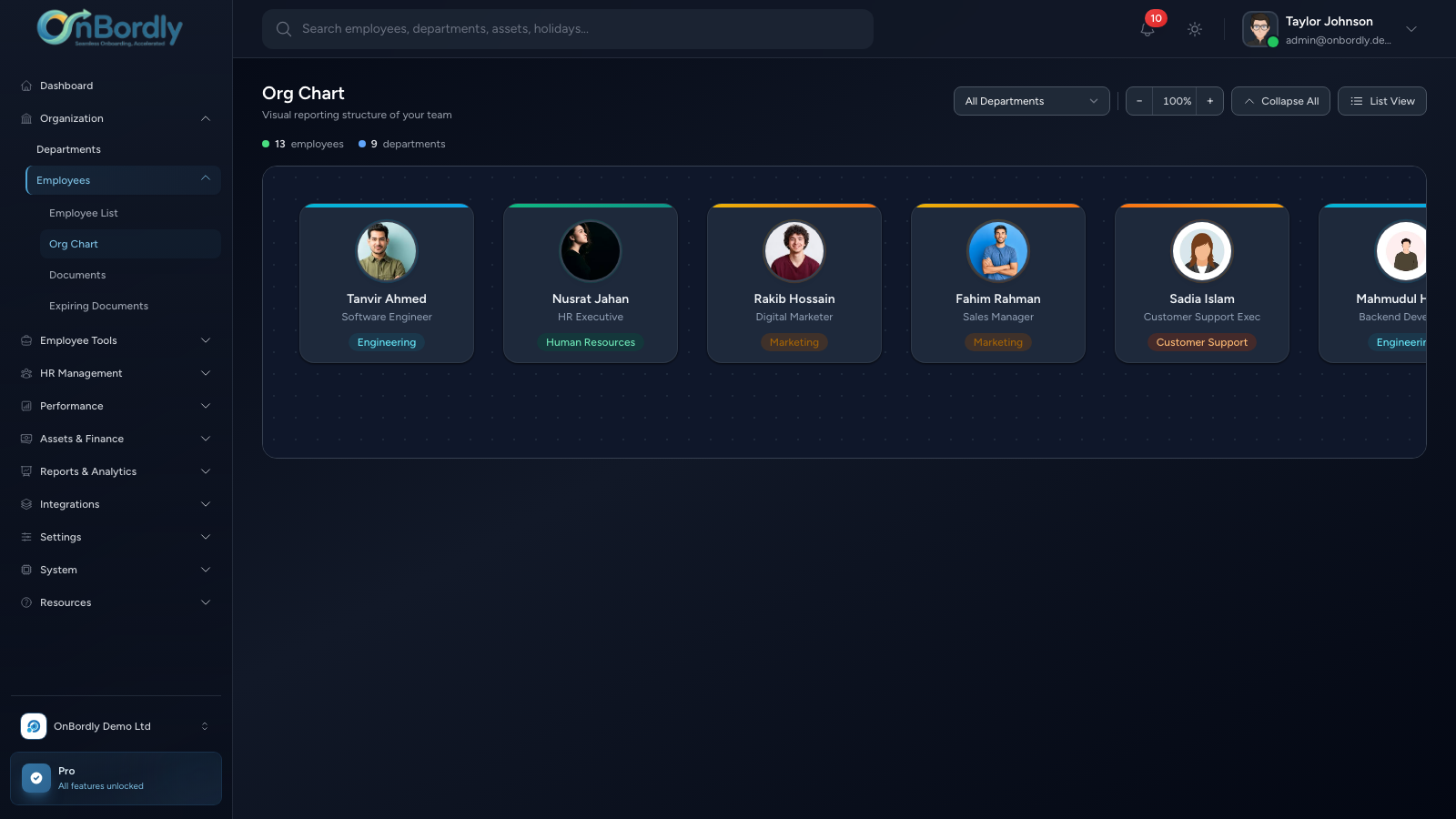Zoom in with the plus button
This screenshot has width=1456, height=819.
(x=1210, y=101)
